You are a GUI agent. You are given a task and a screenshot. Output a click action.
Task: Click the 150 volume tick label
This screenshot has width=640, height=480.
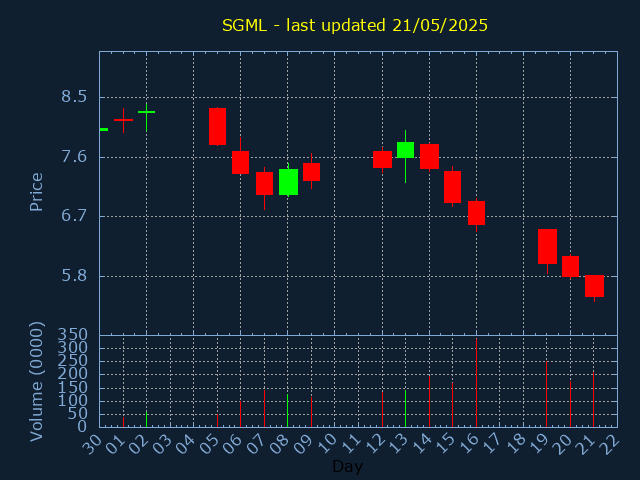click(x=73, y=387)
